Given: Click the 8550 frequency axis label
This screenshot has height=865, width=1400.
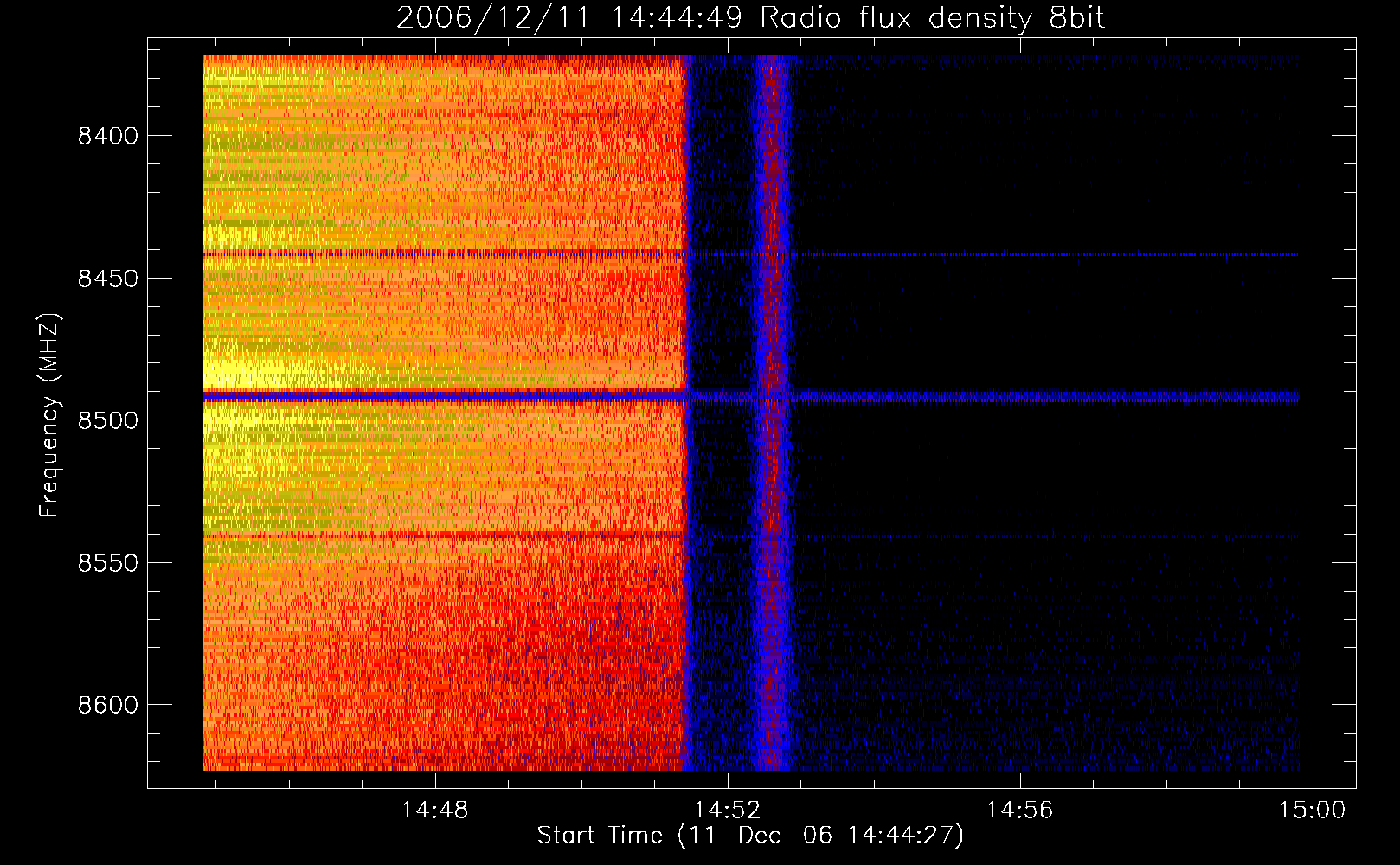Looking at the screenshot, I should click(x=108, y=563).
